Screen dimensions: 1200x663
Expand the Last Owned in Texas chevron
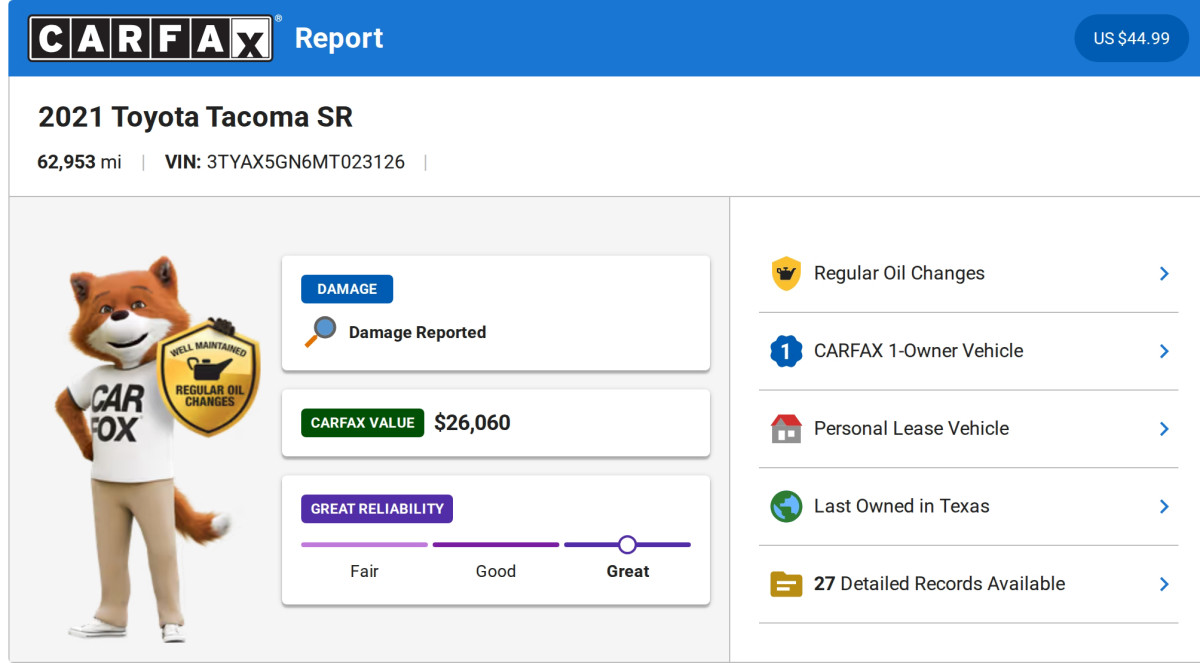pyautogui.click(x=1164, y=506)
